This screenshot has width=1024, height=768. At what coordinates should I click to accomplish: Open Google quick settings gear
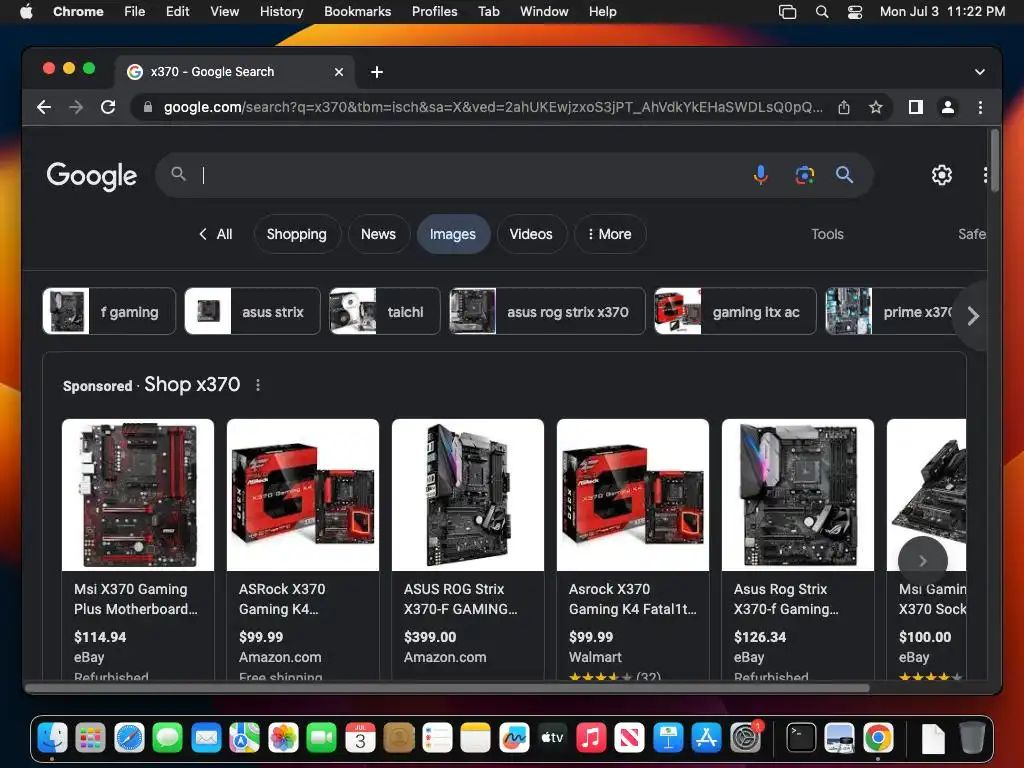[x=941, y=175]
